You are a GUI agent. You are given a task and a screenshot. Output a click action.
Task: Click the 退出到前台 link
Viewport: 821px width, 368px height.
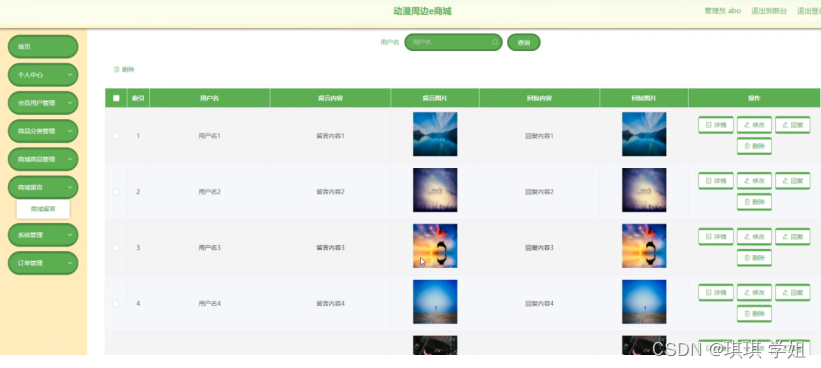tap(769, 11)
